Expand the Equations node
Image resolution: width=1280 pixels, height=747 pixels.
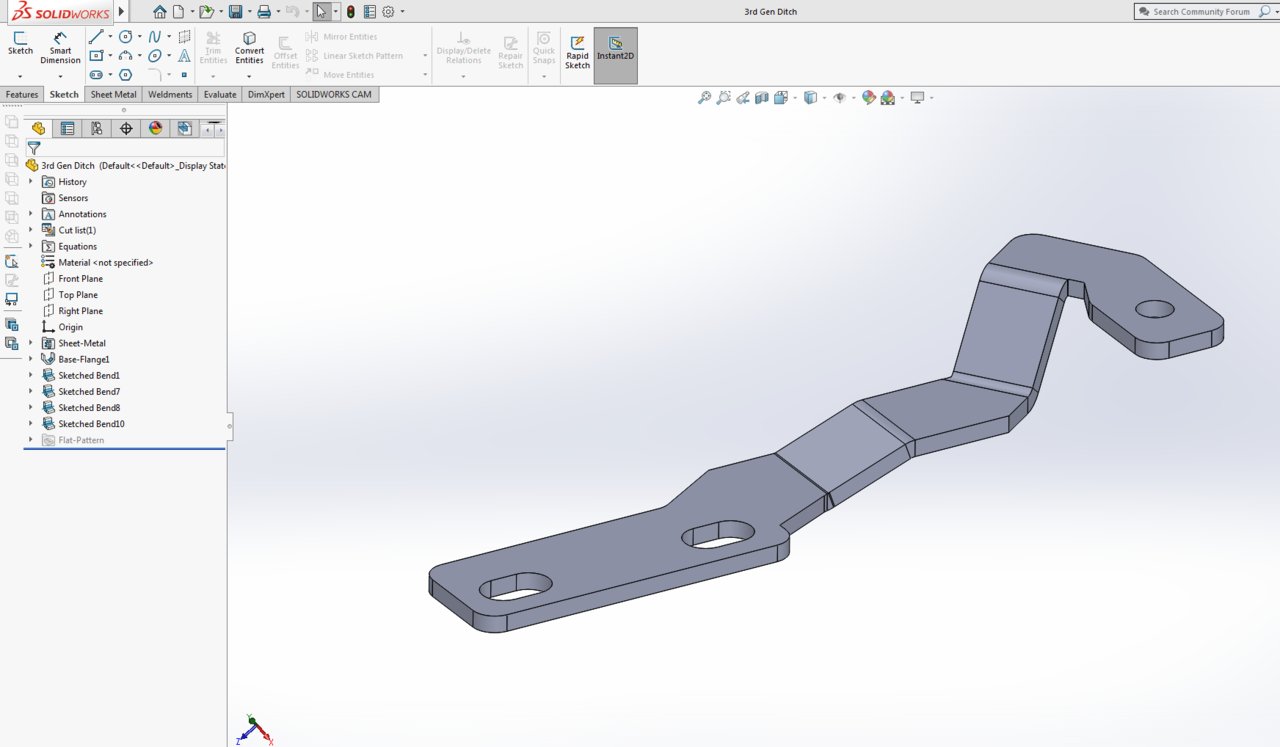tap(31, 245)
